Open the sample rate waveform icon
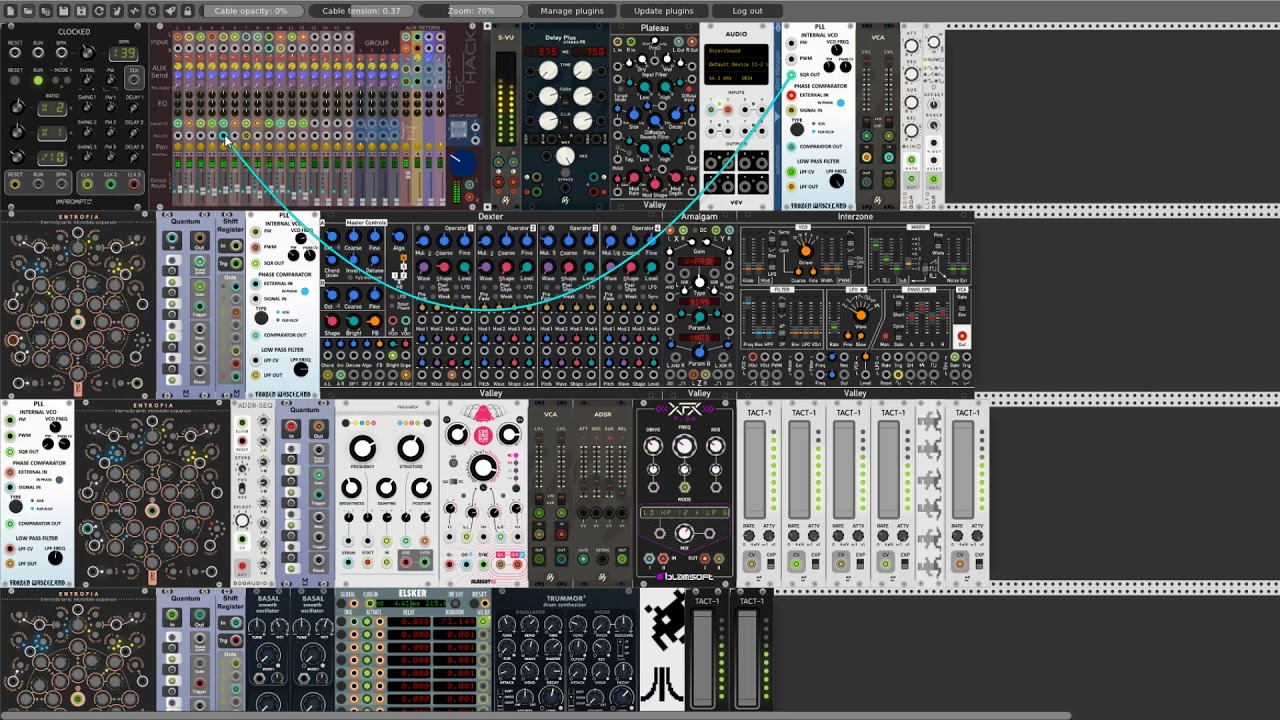Viewport: 1280px width, 720px height. click(x=134, y=11)
